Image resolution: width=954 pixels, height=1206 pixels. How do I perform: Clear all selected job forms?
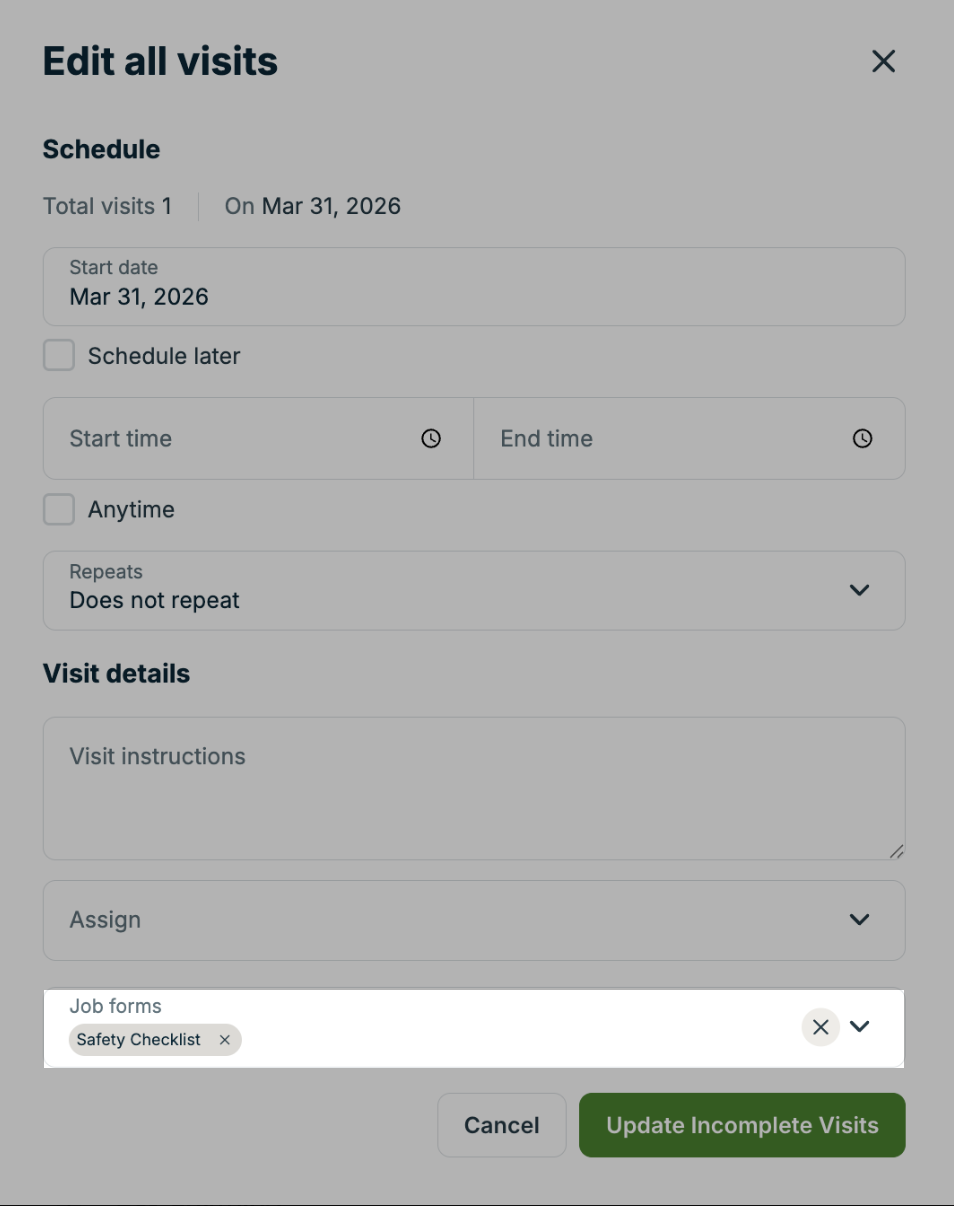tap(819, 1026)
